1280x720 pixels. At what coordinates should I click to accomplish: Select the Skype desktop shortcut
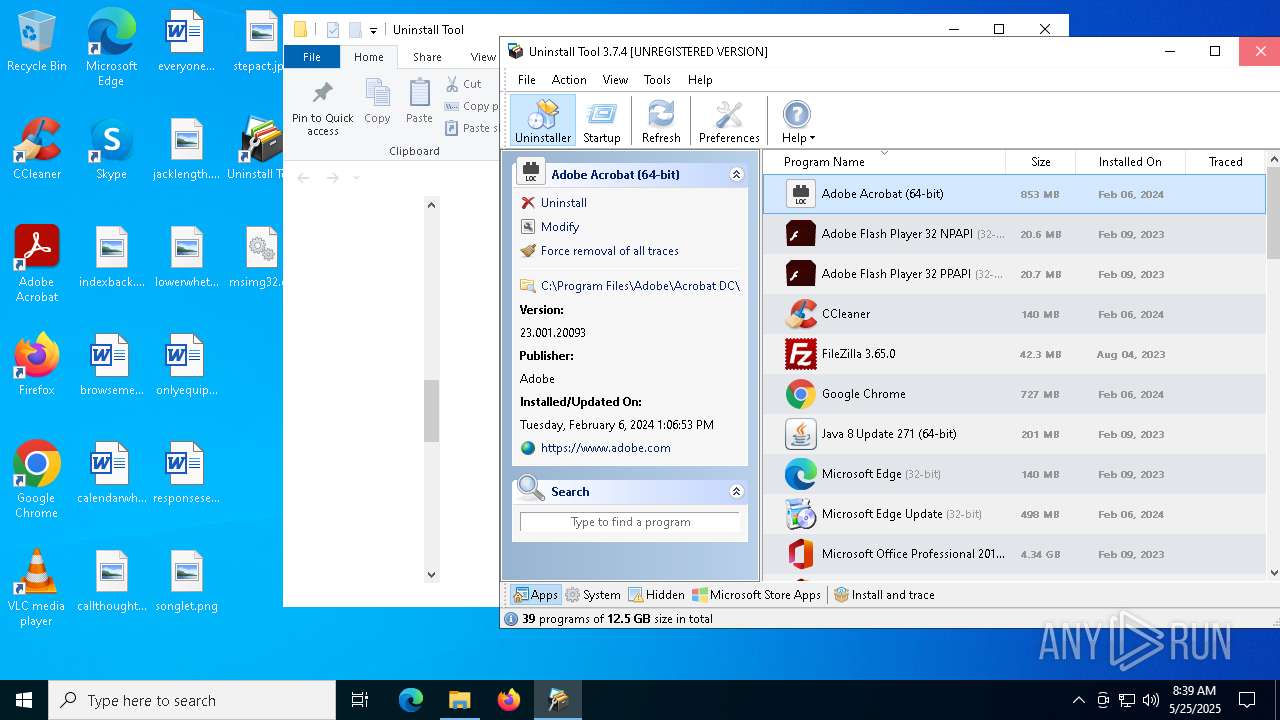[111, 150]
